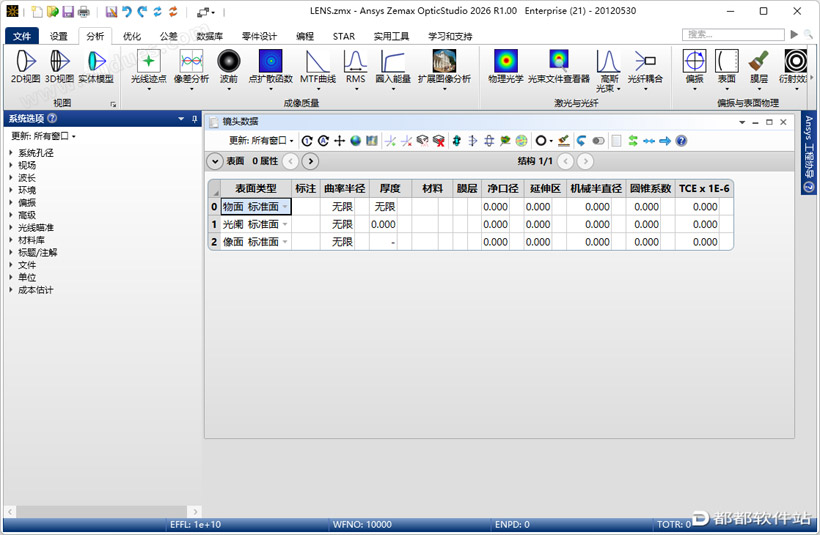
Task: Go to next surface property arrow
Action: tap(311, 161)
